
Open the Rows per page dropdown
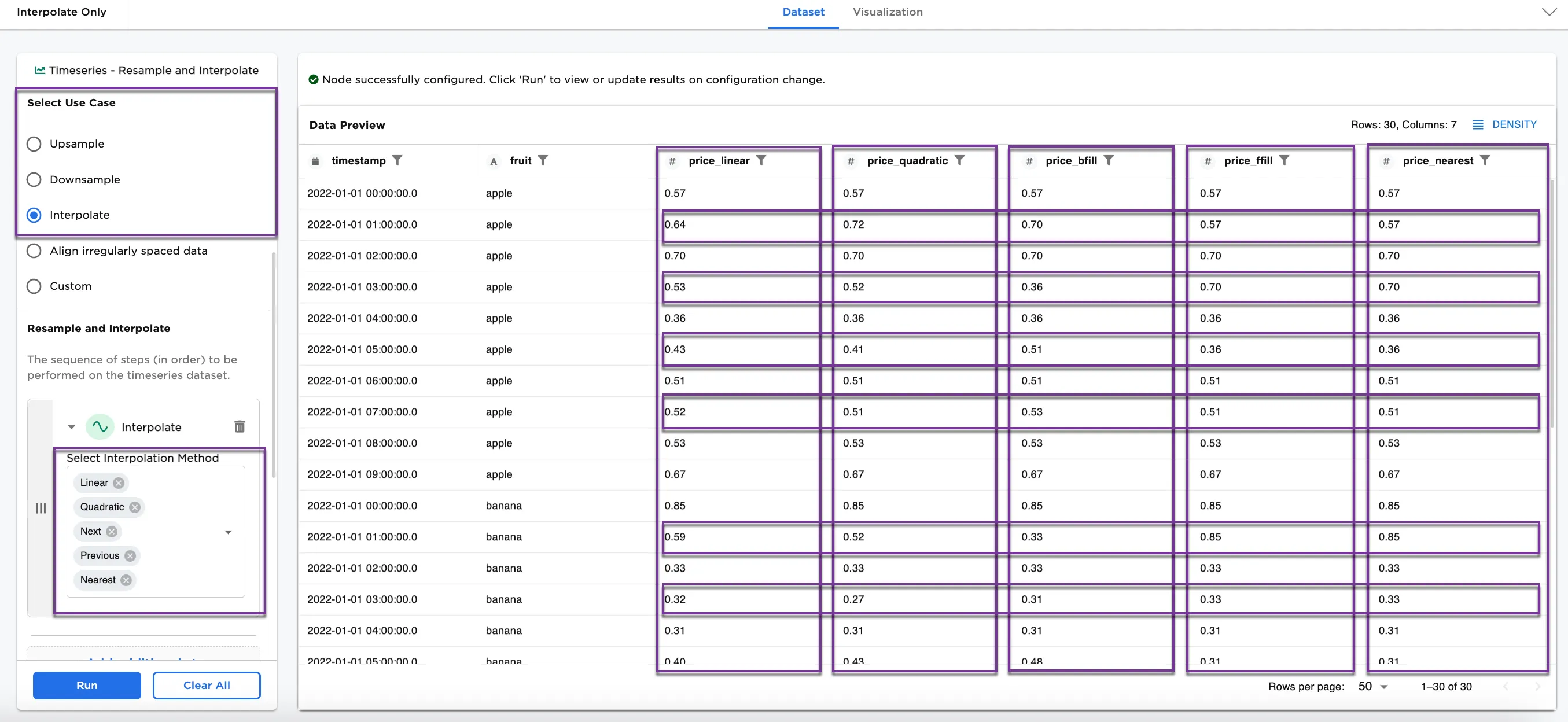point(1372,687)
